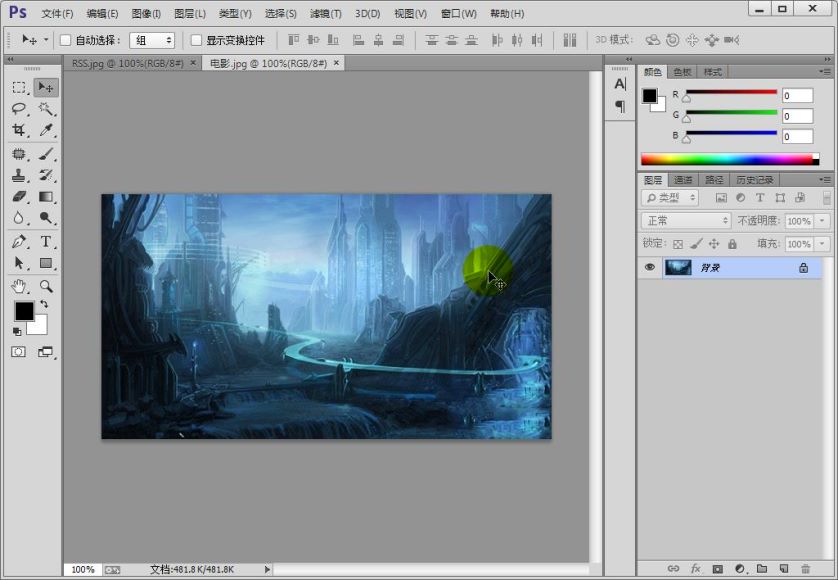Select the Dodge tool

click(x=46, y=218)
